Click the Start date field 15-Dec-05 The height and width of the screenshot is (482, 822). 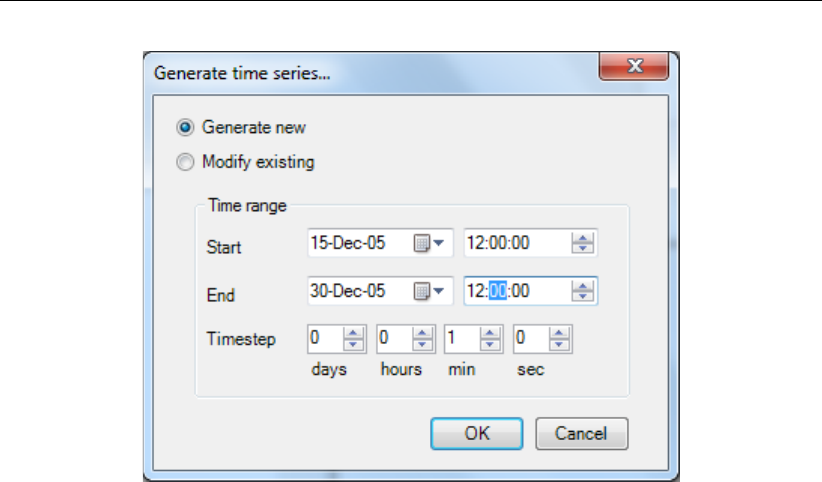pos(355,243)
